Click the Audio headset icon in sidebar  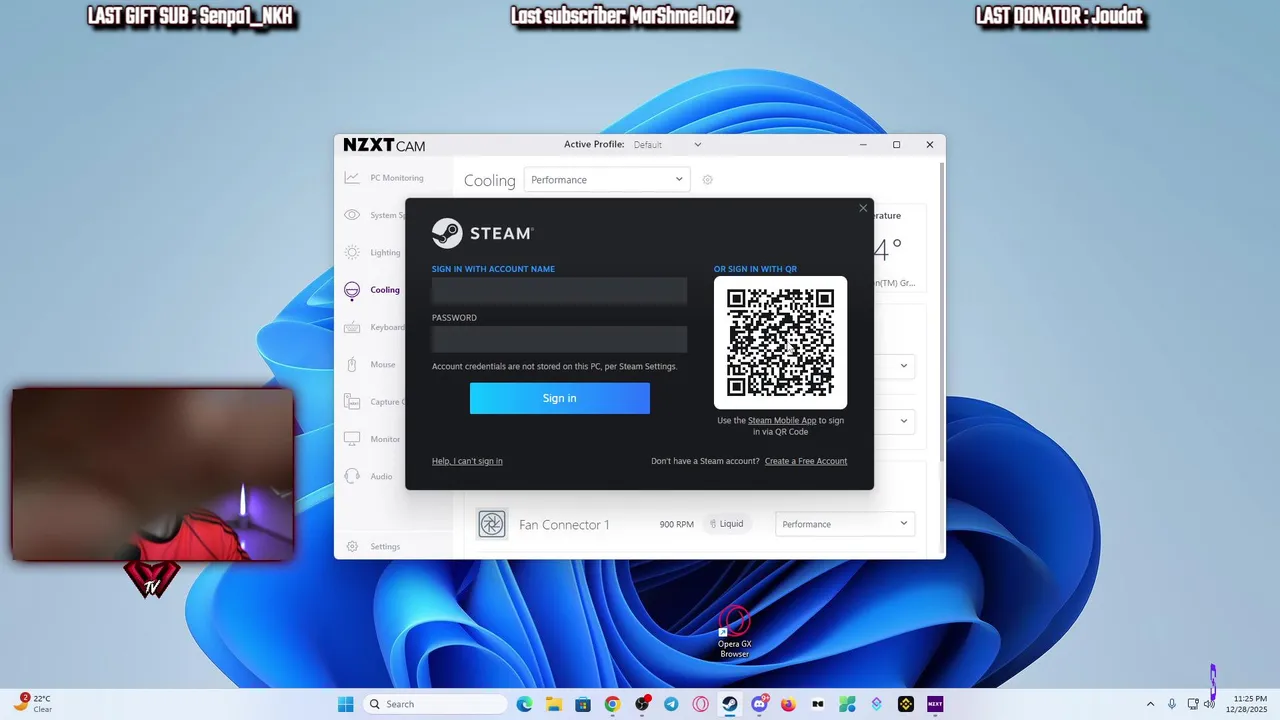coord(352,476)
